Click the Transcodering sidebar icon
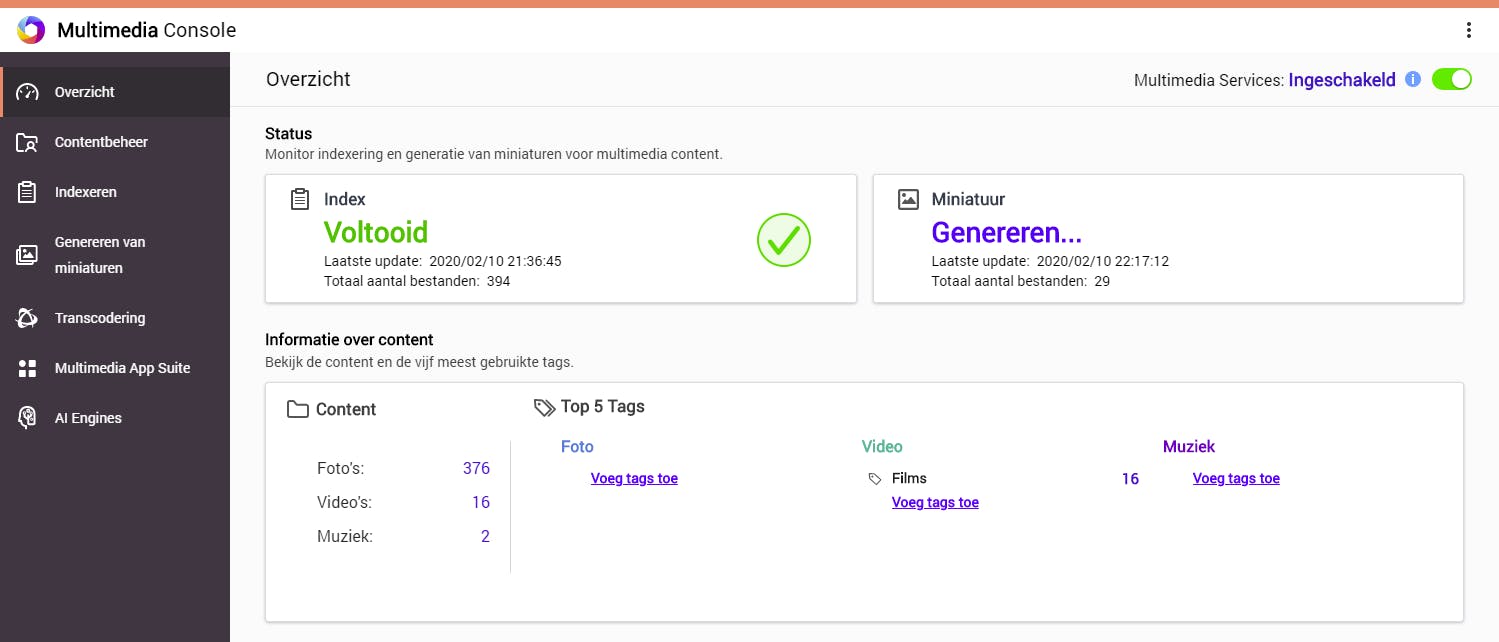 27,318
